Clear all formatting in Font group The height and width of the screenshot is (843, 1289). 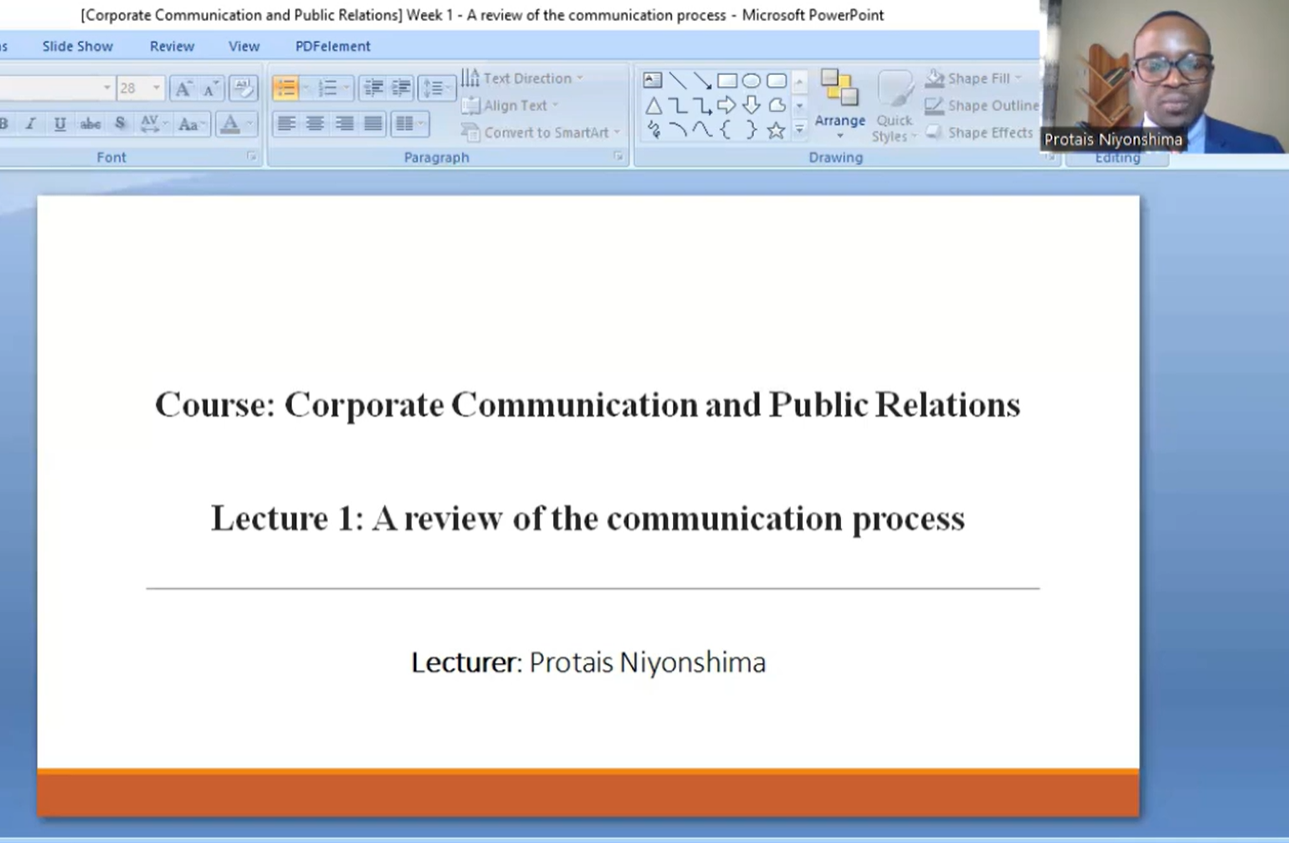tap(243, 89)
